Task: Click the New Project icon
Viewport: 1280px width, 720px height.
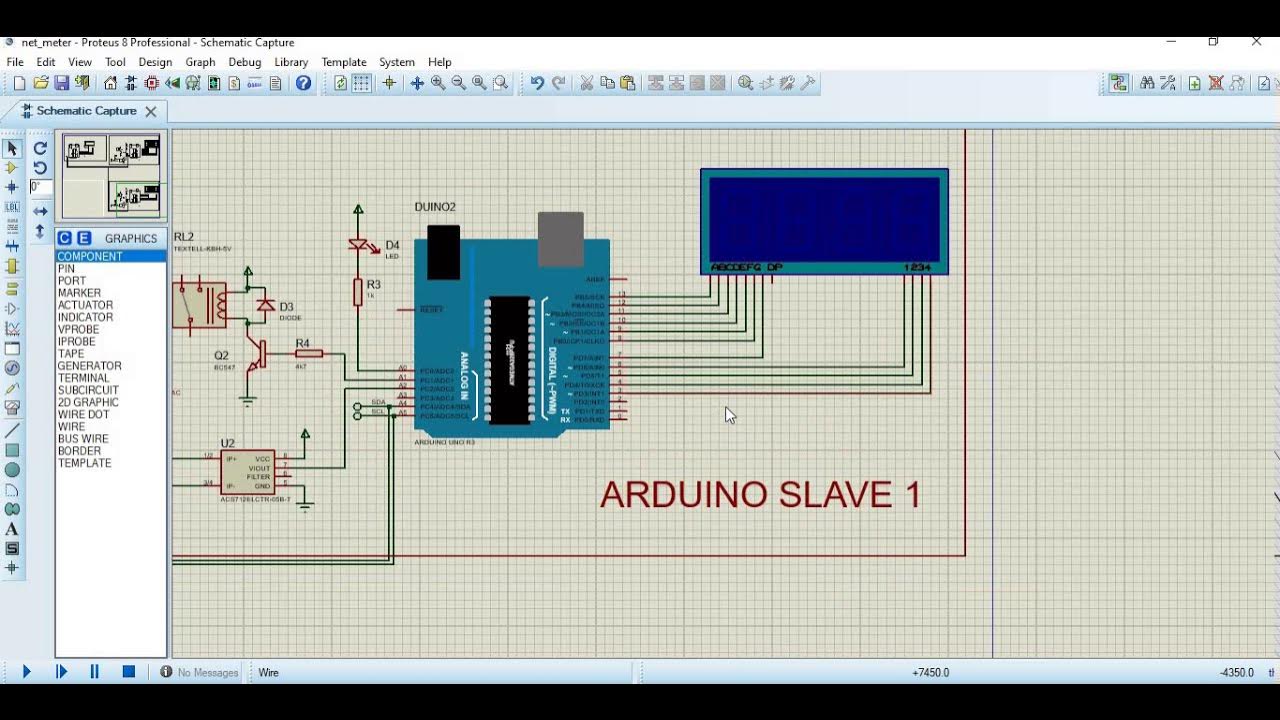Action: point(19,83)
